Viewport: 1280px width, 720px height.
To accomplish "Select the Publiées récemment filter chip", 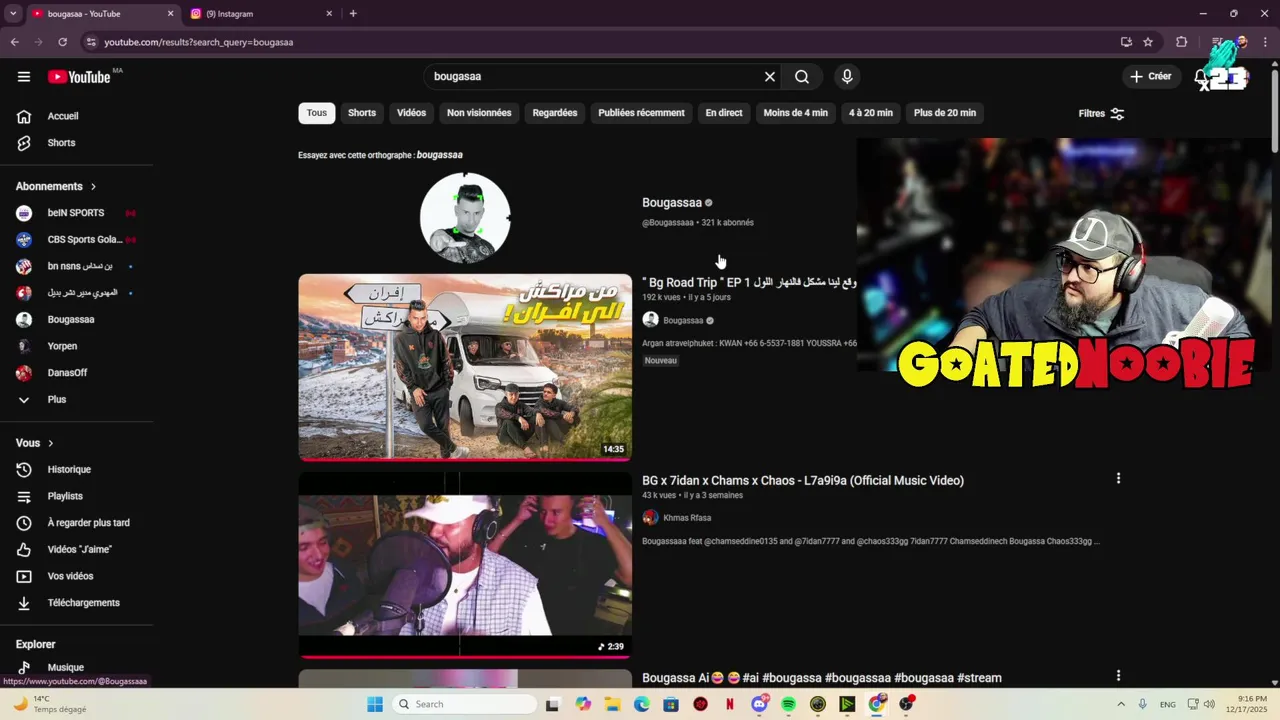I will pyautogui.click(x=641, y=113).
